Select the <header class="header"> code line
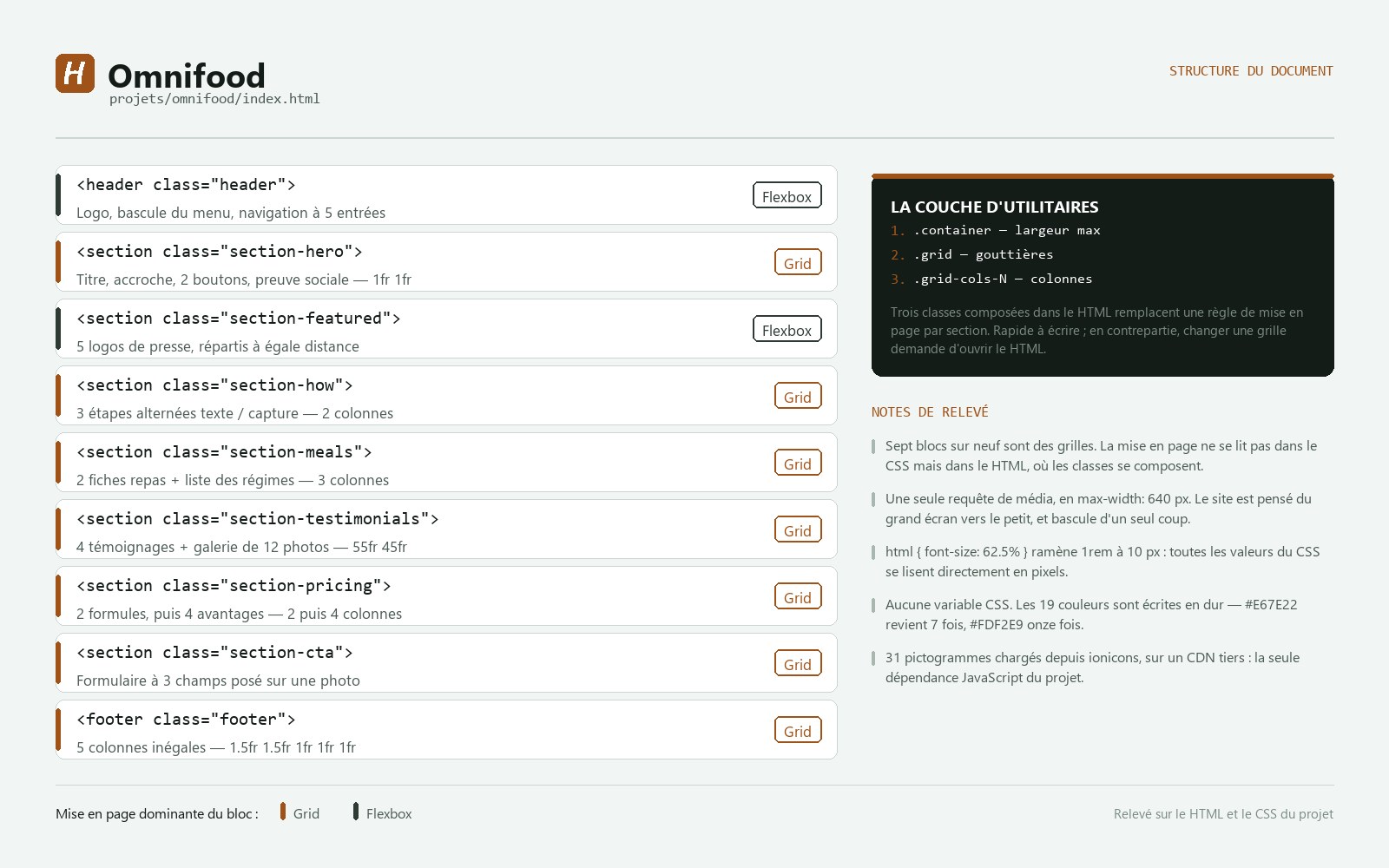Viewport: 1389px width, 868px height. click(x=186, y=185)
